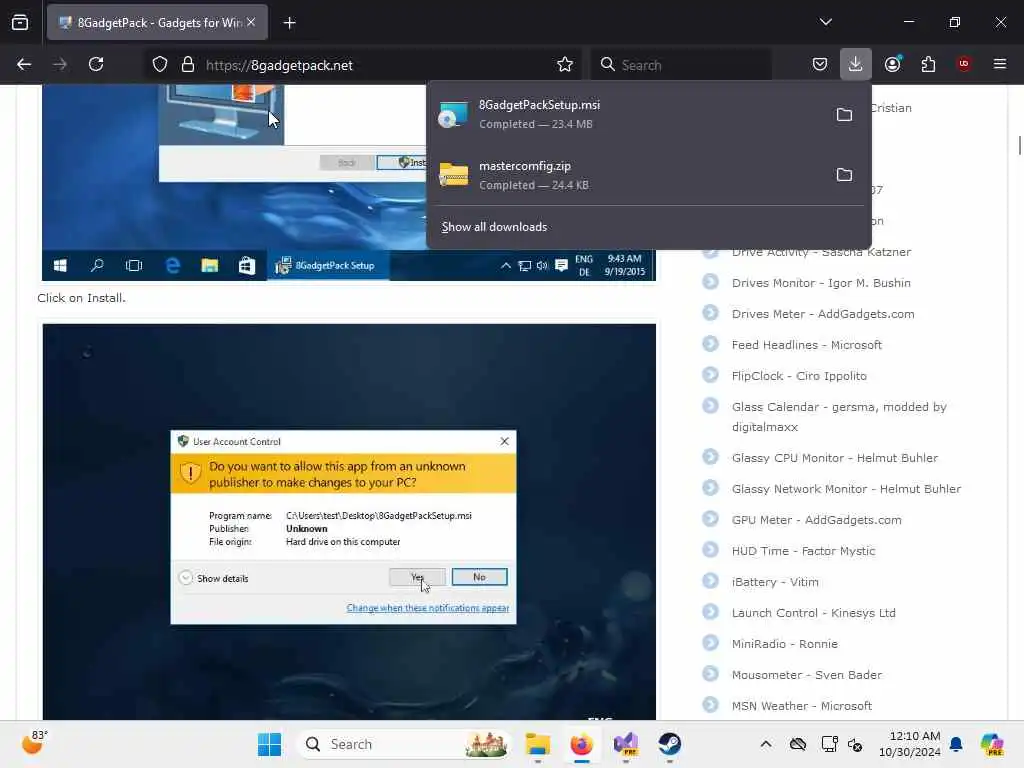This screenshot has height=768, width=1024.
Task: Open the Firefox hamburger menu
Action: (1000, 64)
